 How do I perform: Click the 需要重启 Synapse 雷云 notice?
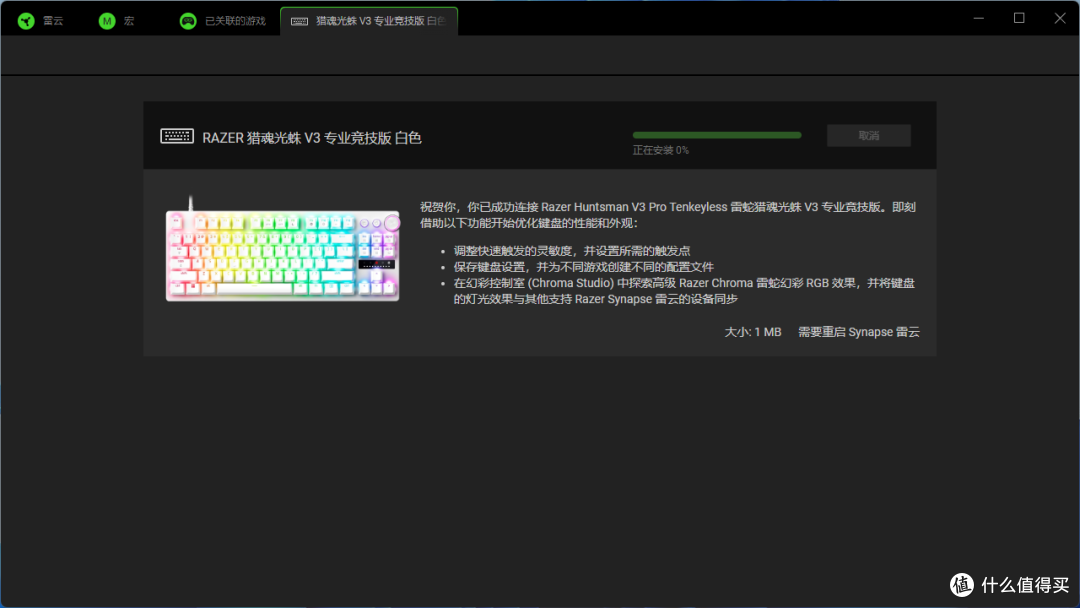tap(858, 332)
